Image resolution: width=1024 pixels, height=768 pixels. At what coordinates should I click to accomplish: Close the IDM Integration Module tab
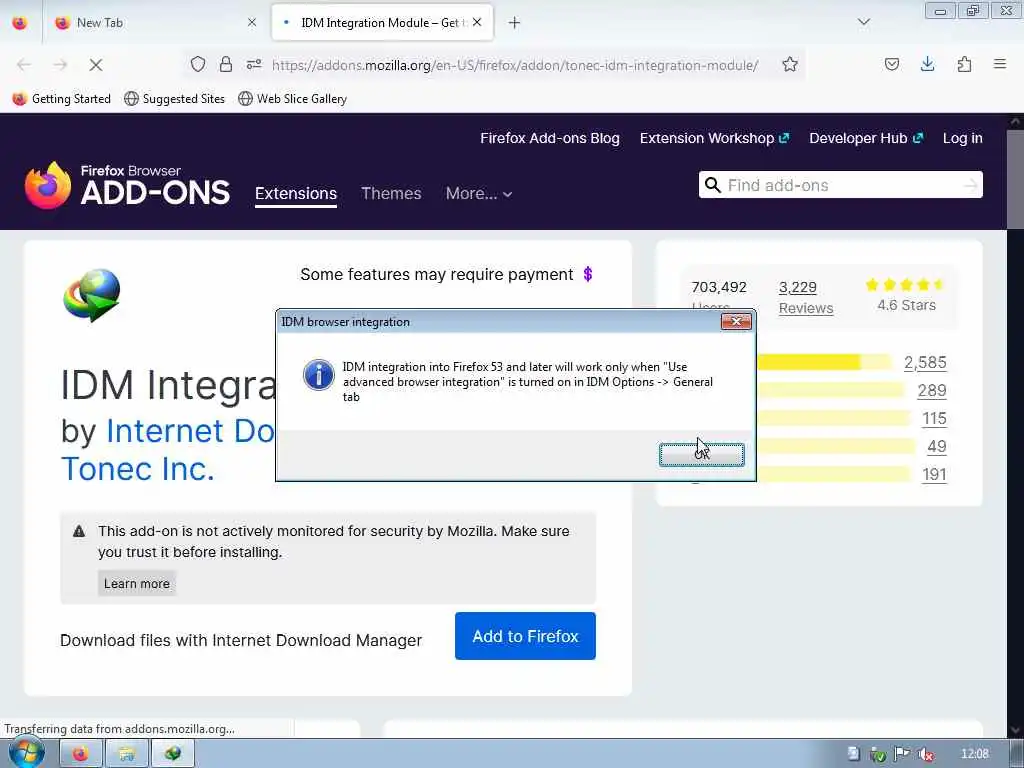point(477,22)
